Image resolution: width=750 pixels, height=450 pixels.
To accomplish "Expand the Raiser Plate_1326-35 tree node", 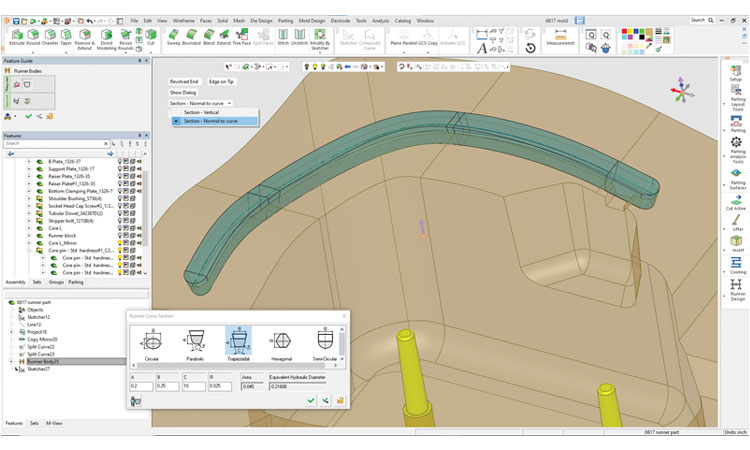I will click(29, 176).
